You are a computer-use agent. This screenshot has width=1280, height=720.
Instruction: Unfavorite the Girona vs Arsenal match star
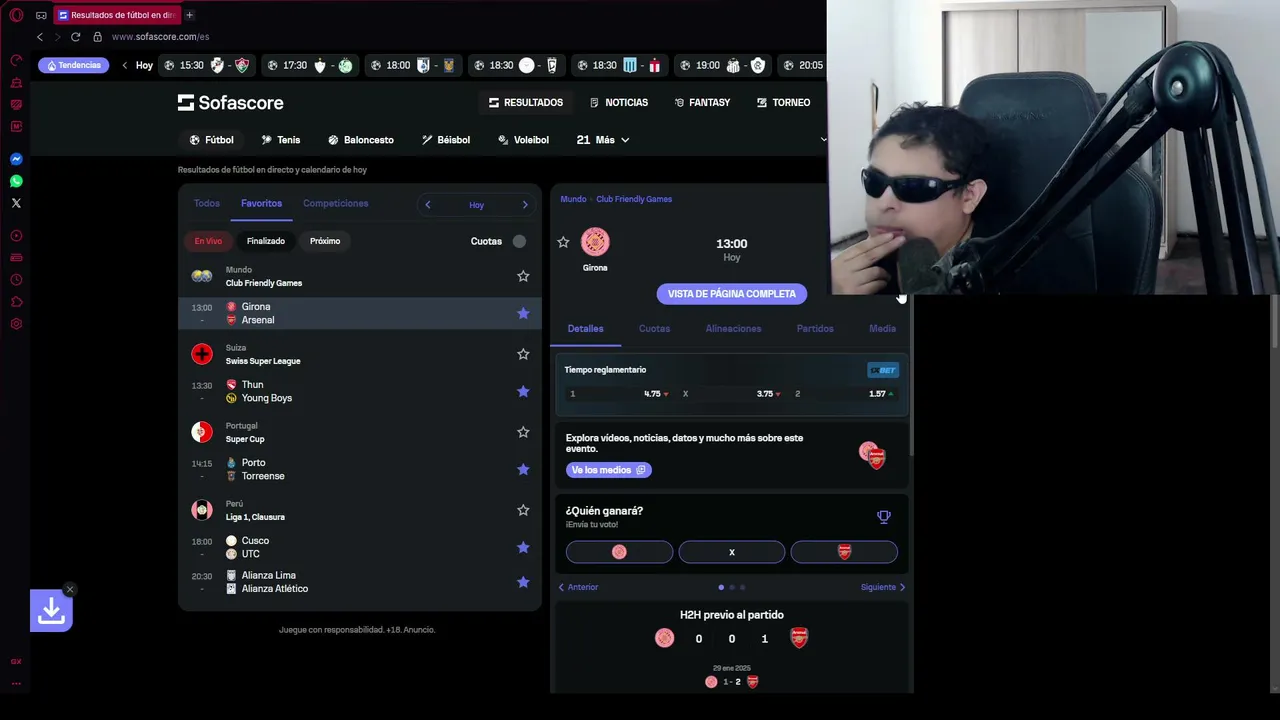coord(523,313)
